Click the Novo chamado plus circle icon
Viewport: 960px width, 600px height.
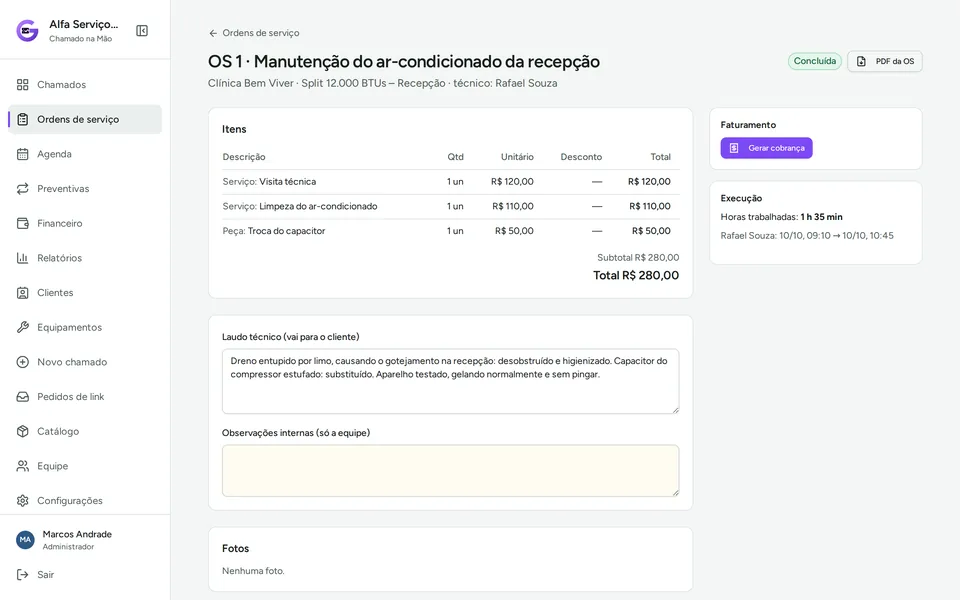(23, 362)
